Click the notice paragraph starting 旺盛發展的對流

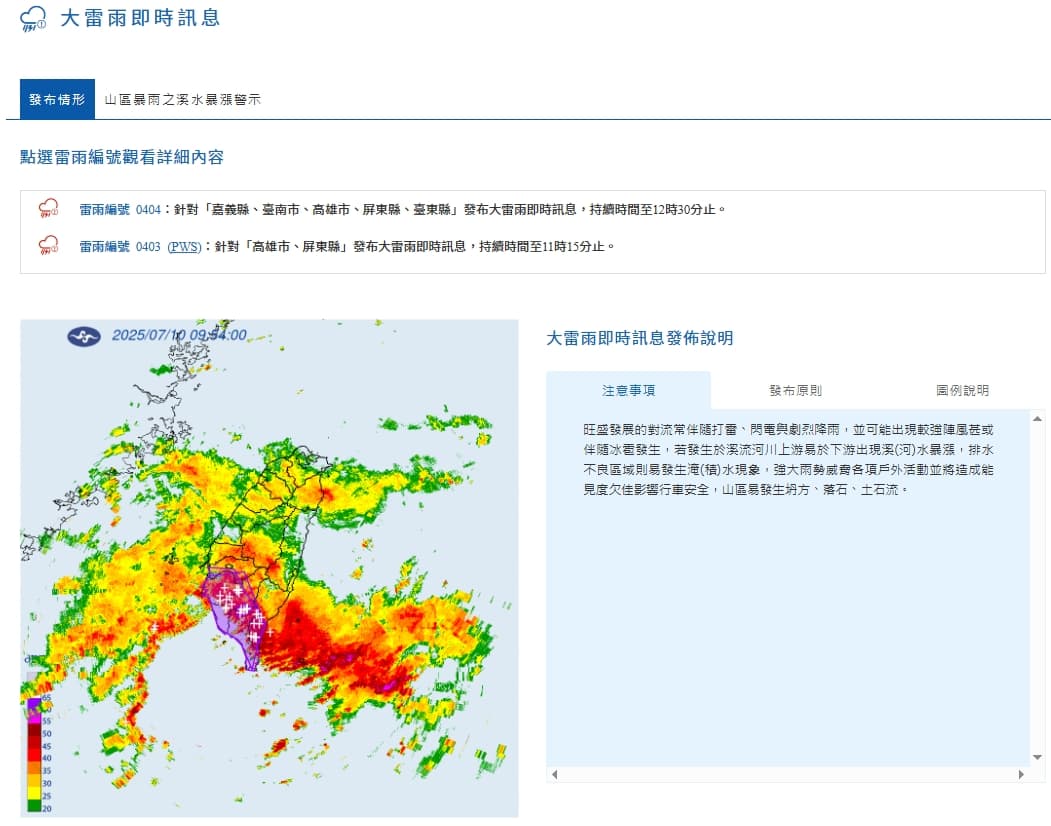(788, 459)
